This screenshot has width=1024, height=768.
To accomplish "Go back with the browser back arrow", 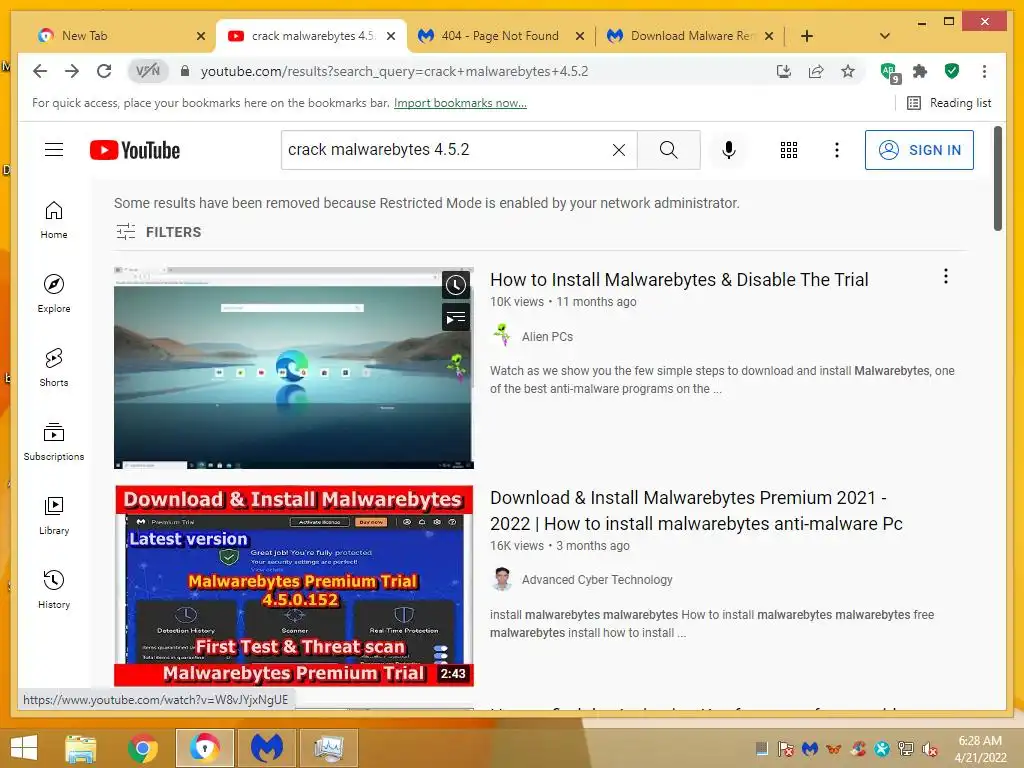I will click(40, 71).
